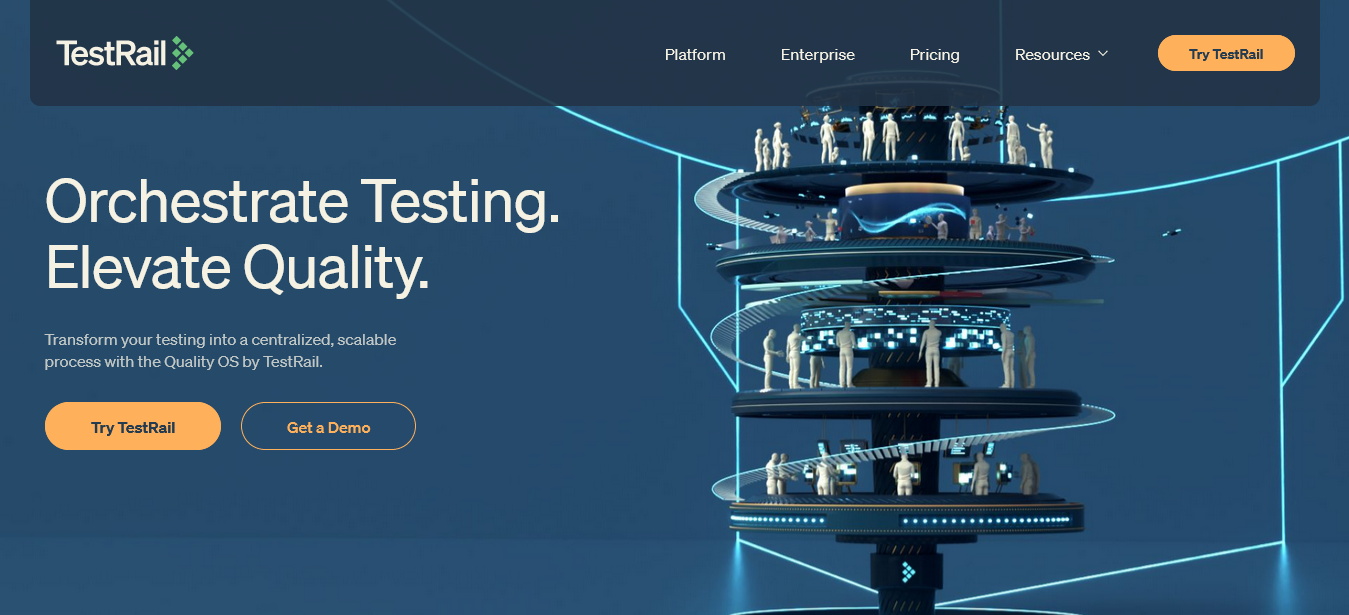
Task: Click the TestRail wordmark in the header
Action: pyautogui.click(x=110, y=54)
